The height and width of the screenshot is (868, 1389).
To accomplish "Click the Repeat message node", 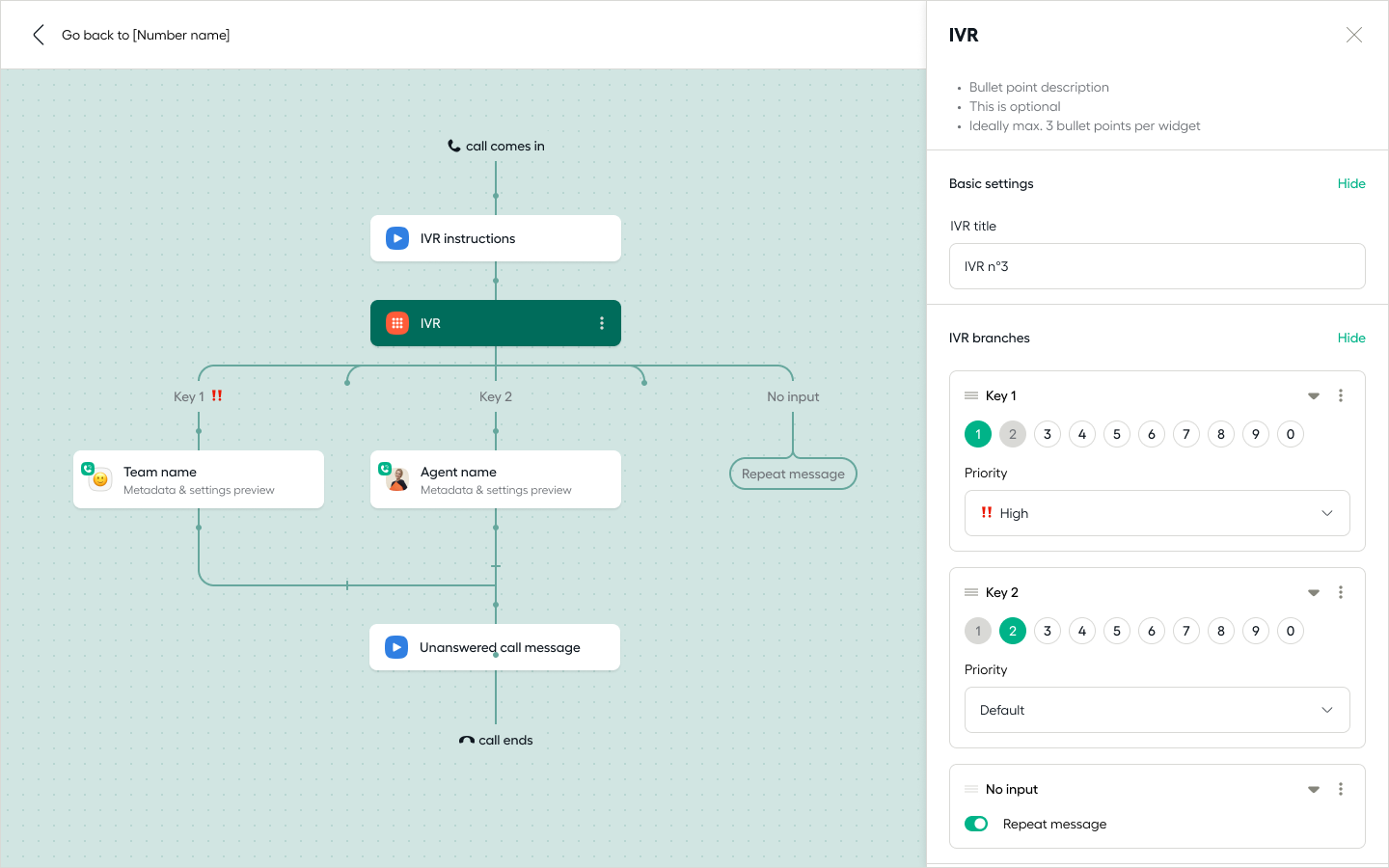I will tap(793, 474).
